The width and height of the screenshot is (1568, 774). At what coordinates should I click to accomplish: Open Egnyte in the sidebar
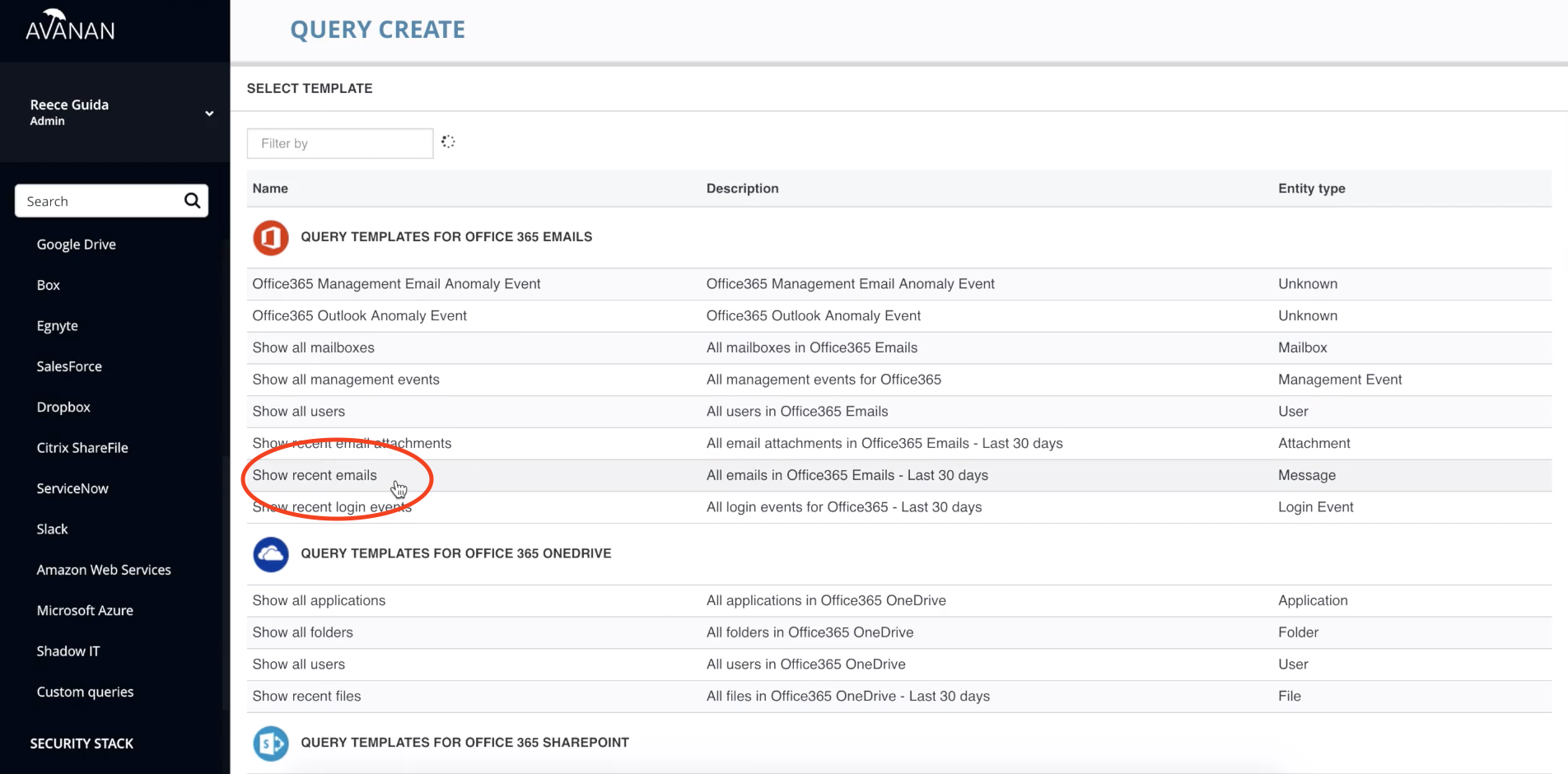[57, 326]
